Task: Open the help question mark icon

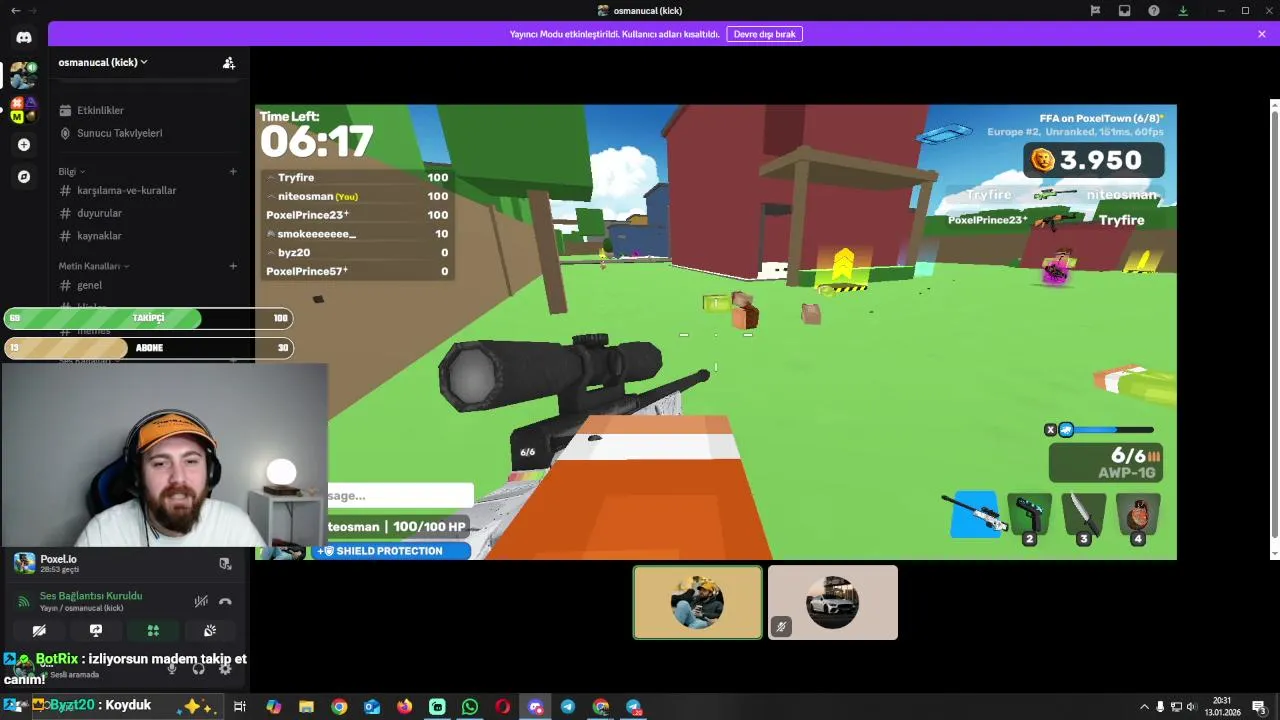Action: 1154,10
